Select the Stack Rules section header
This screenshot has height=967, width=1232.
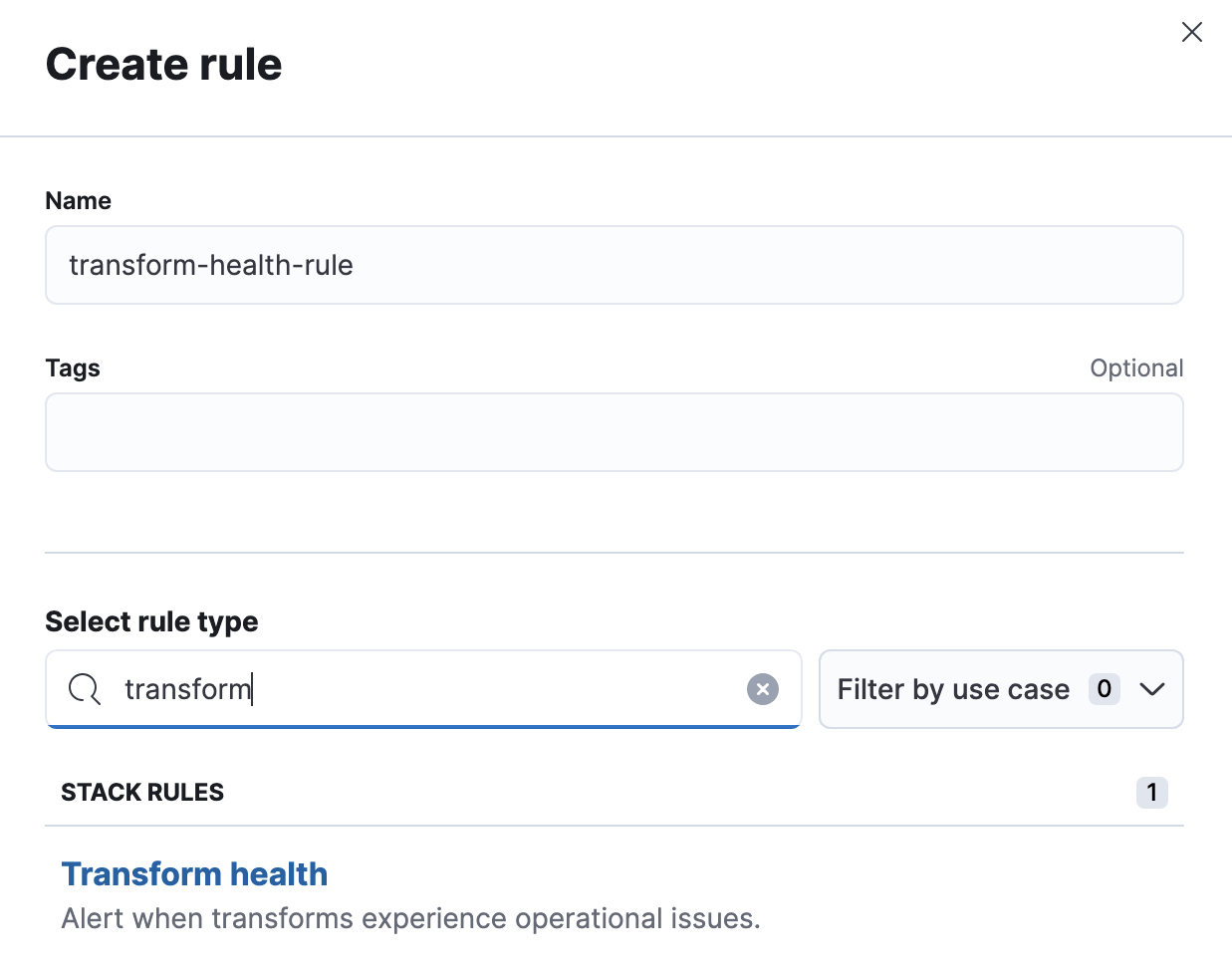pyautogui.click(x=142, y=792)
